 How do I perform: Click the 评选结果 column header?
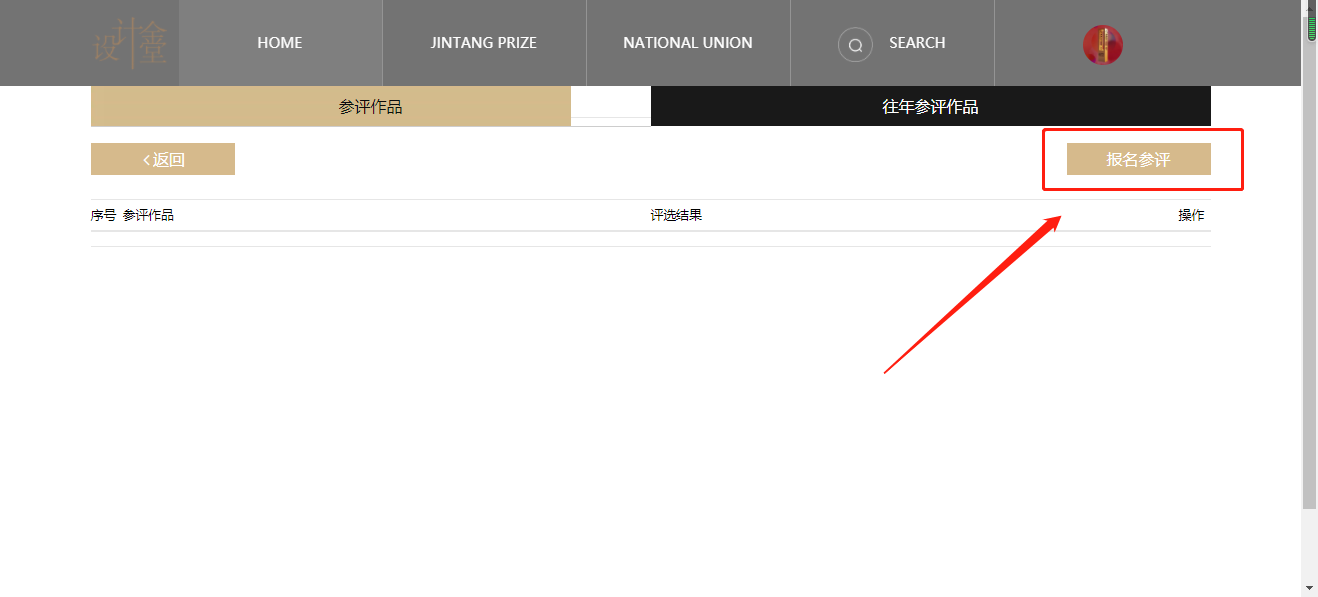[x=676, y=215]
